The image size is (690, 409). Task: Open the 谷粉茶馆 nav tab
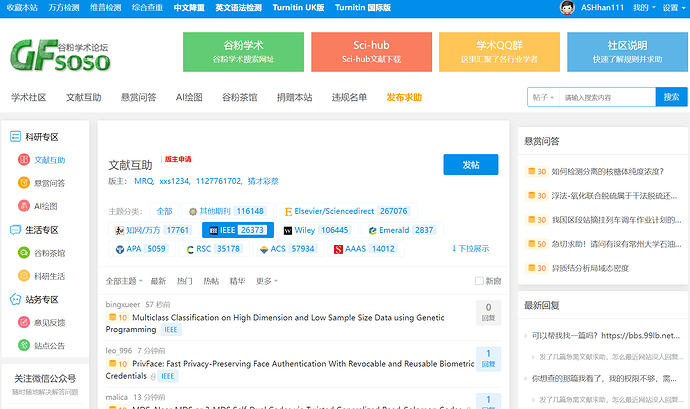tap(239, 97)
